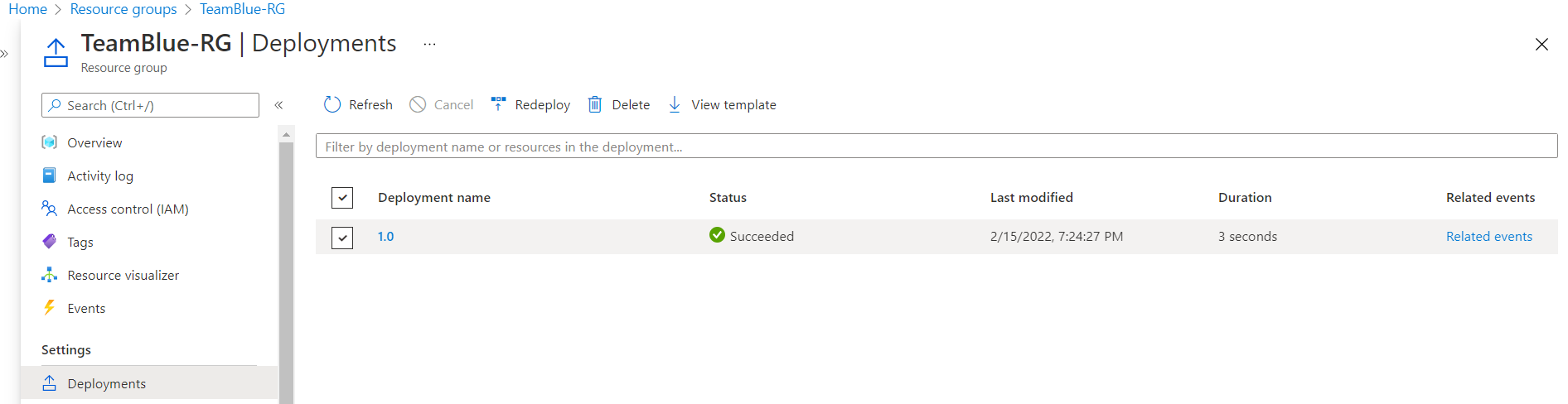
Task: Open Related events link for deployment
Action: point(1488,236)
